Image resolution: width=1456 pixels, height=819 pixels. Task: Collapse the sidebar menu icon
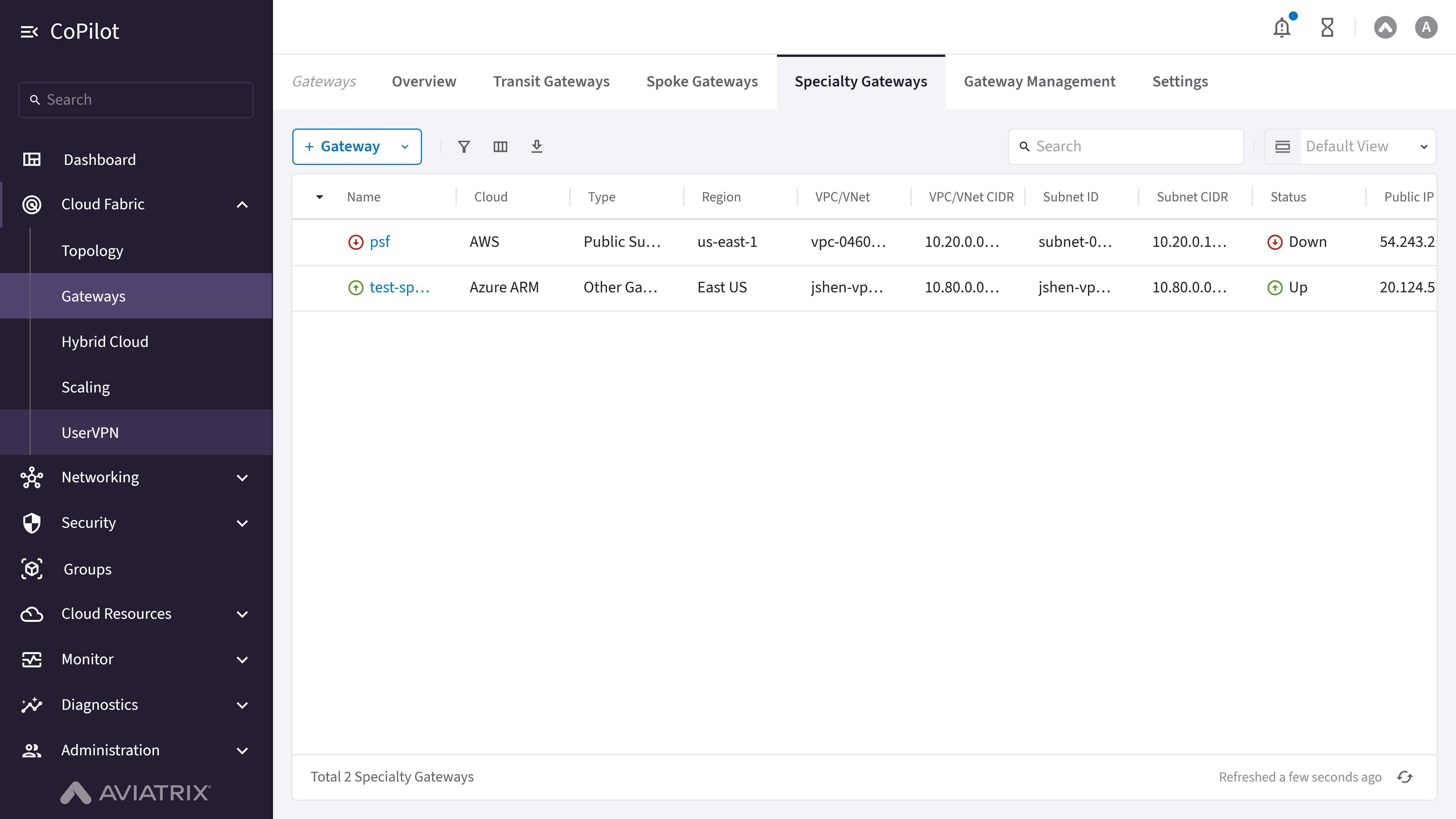coord(29,32)
